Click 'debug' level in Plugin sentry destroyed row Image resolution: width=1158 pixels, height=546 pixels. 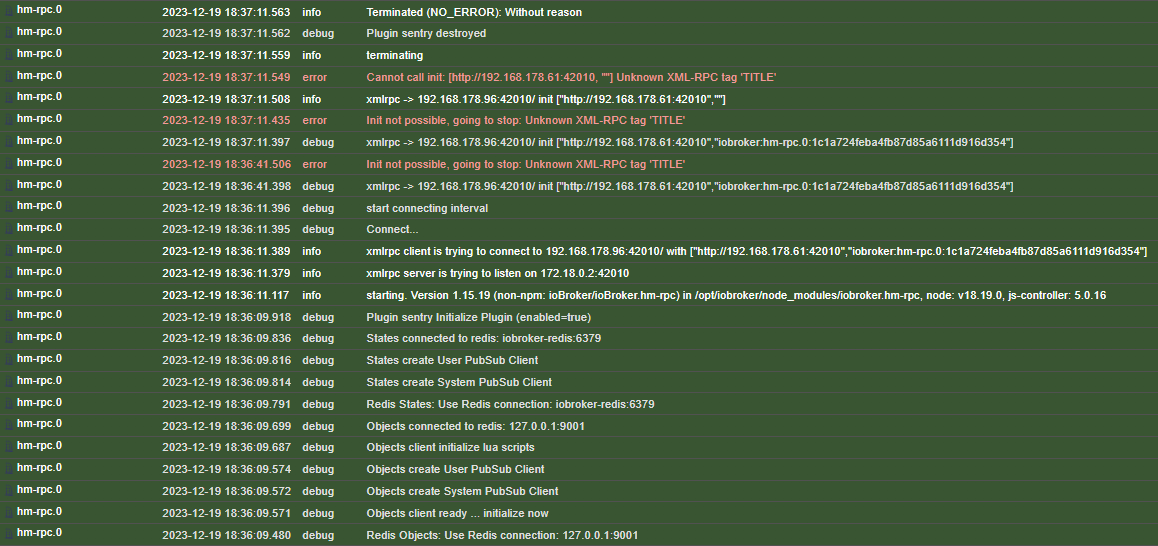coord(318,33)
